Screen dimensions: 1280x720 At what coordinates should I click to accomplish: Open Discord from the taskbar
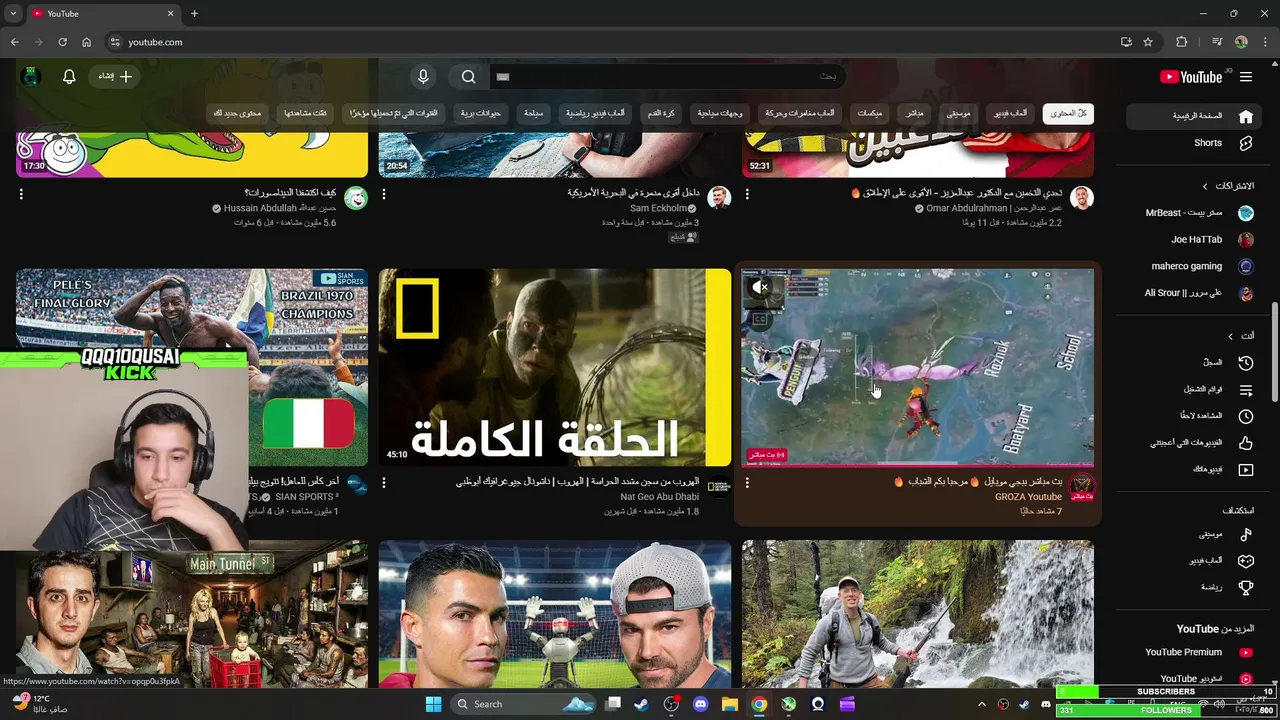coord(700,704)
